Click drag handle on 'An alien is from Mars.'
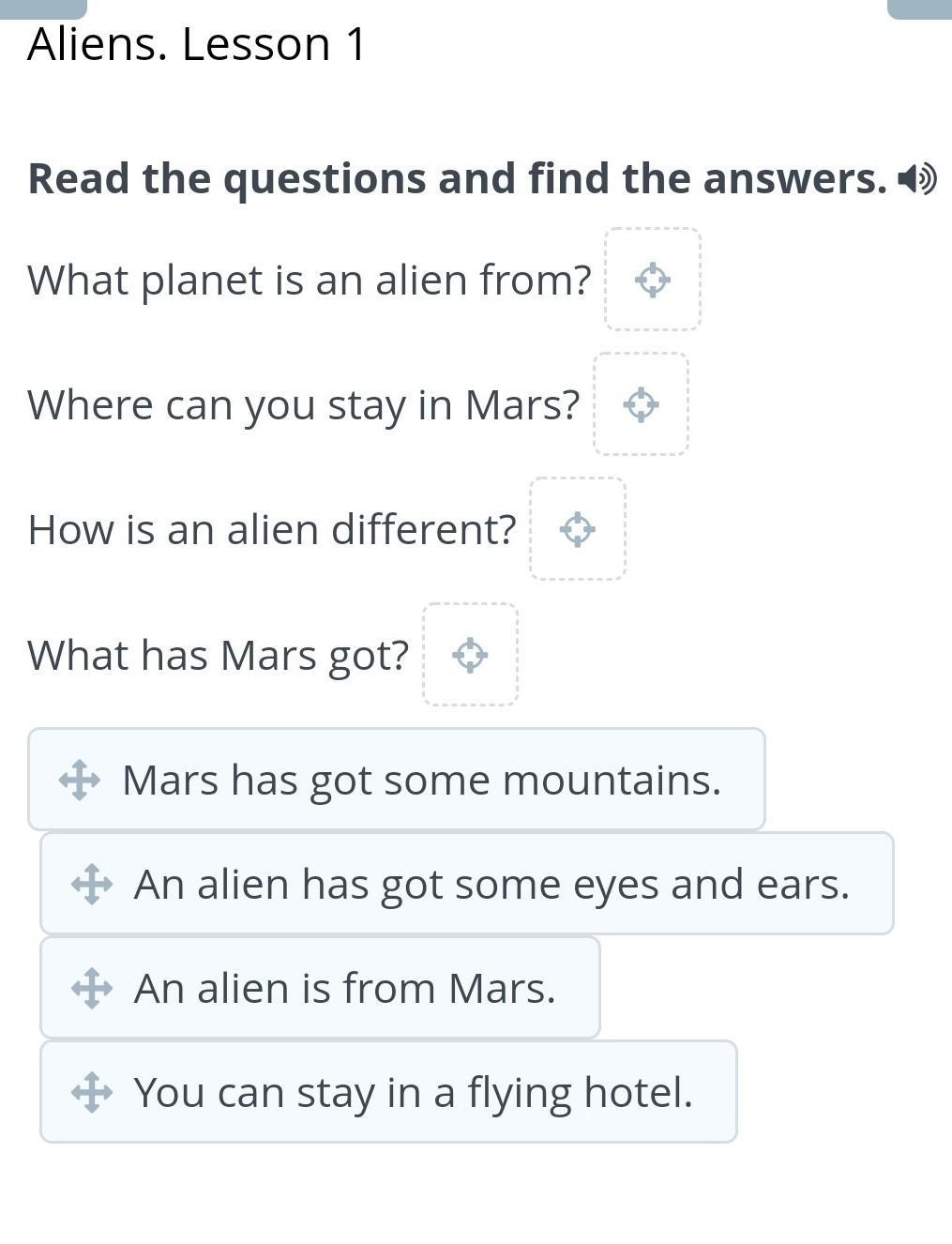The width and height of the screenshot is (952, 1244). click(92, 988)
